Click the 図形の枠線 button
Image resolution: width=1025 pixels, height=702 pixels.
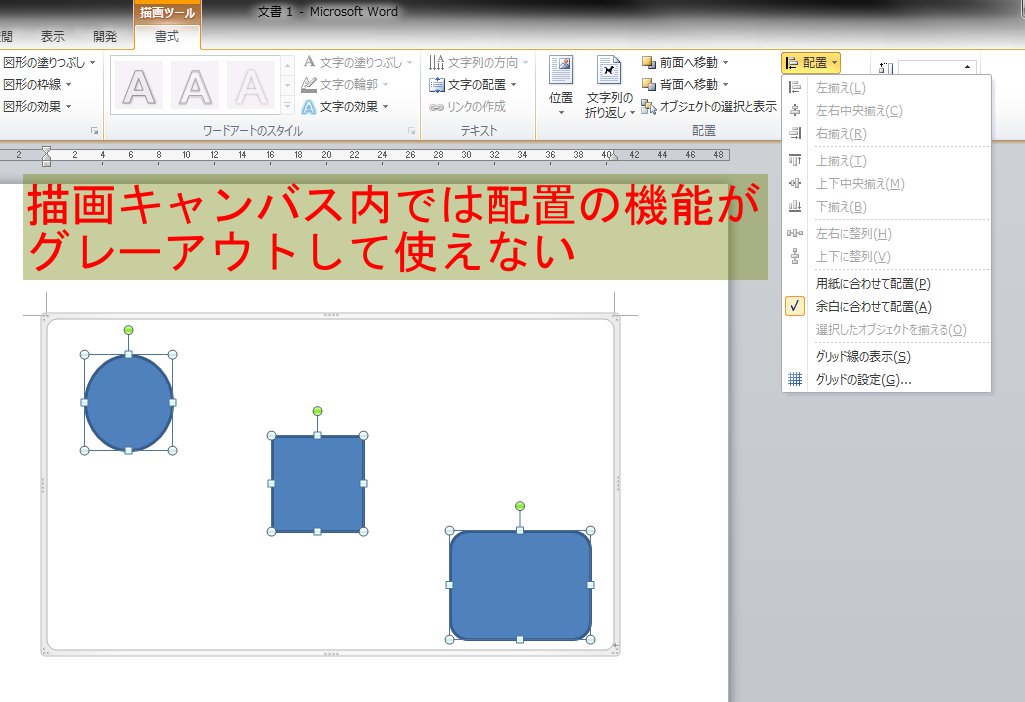pos(30,84)
